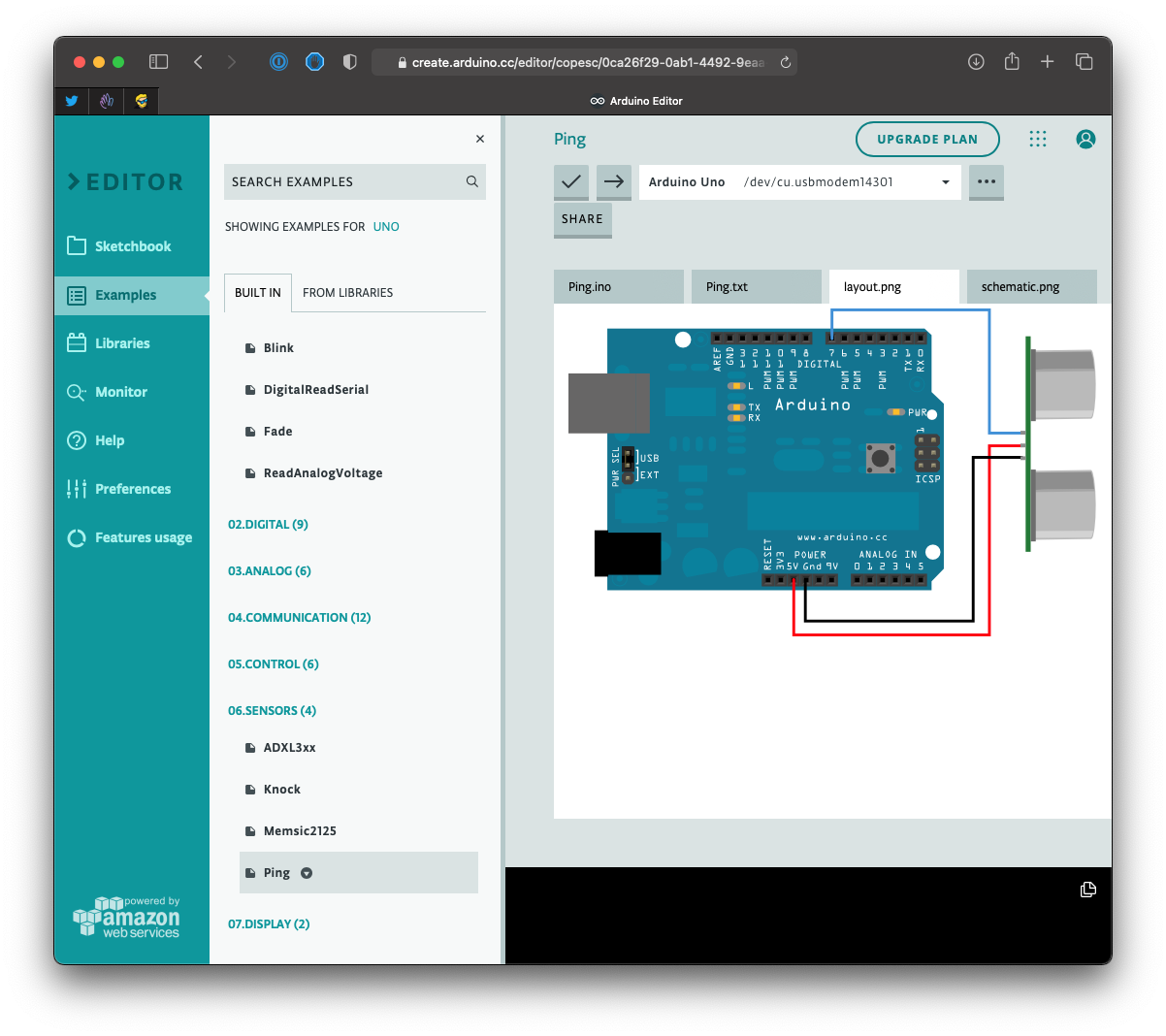Click the Verify checkmark button
1166x1036 pixels.
[x=571, y=181]
